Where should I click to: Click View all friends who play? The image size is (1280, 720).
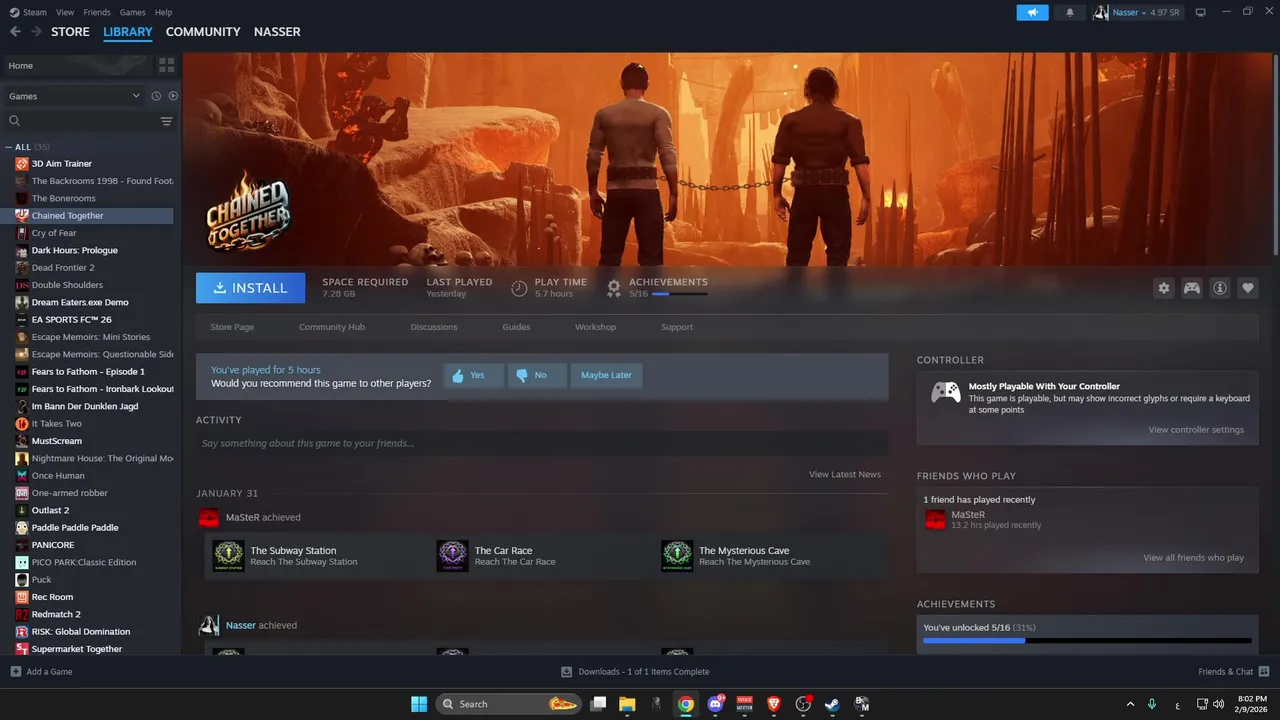click(1194, 558)
